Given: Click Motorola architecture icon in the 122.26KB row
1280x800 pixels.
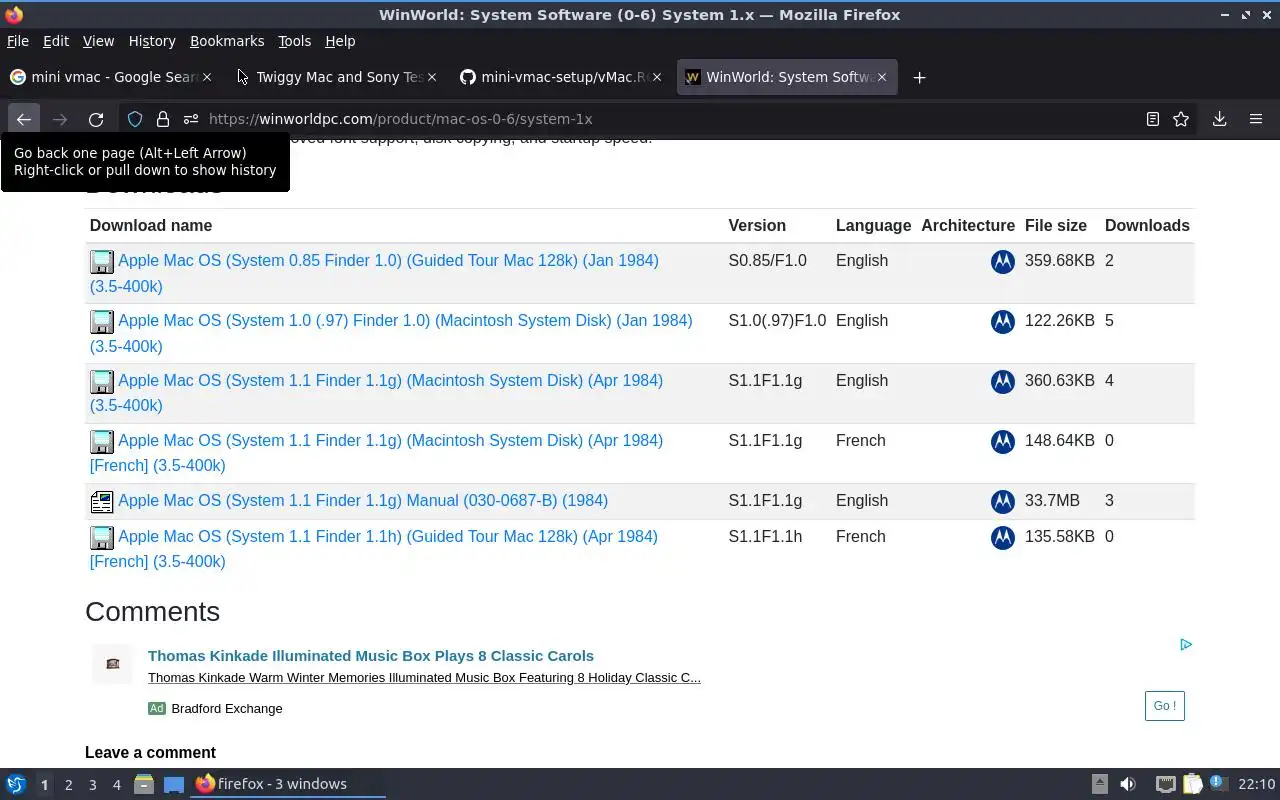Looking at the screenshot, I should click(1003, 322).
